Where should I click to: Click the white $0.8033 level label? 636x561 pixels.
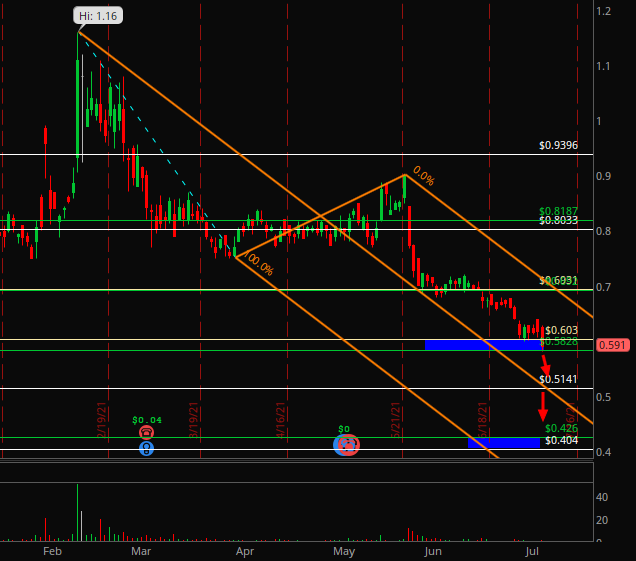pos(558,220)
